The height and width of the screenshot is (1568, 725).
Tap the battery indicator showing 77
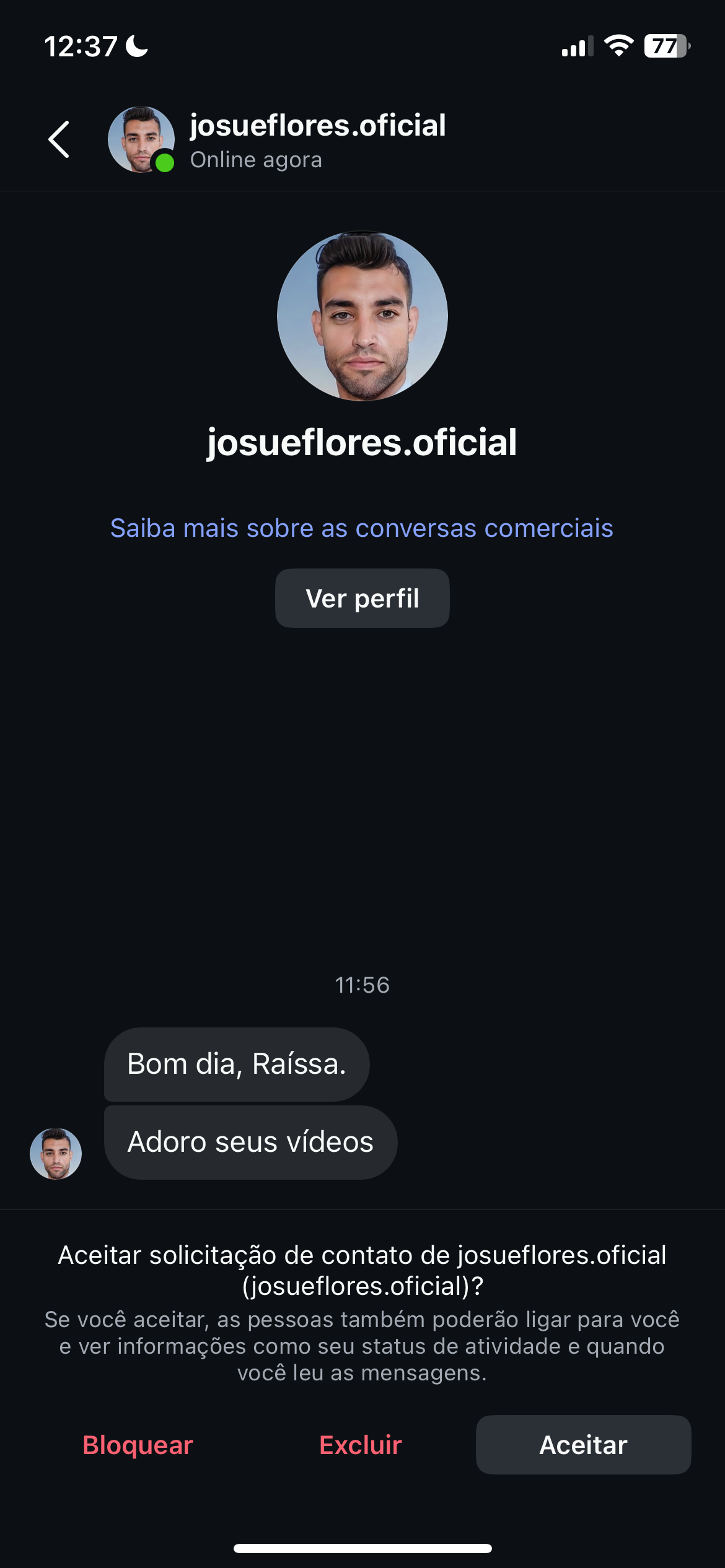[x=667, y=46]
